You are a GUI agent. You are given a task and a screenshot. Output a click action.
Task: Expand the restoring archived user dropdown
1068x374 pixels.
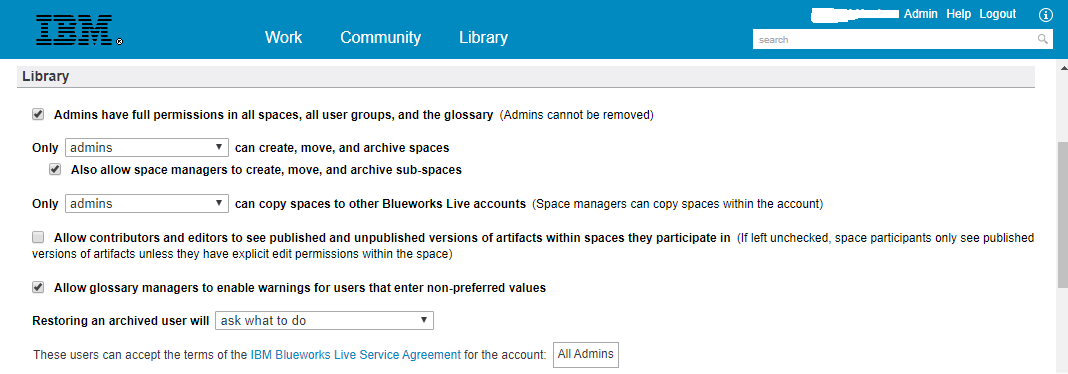(x=324, y=320)
